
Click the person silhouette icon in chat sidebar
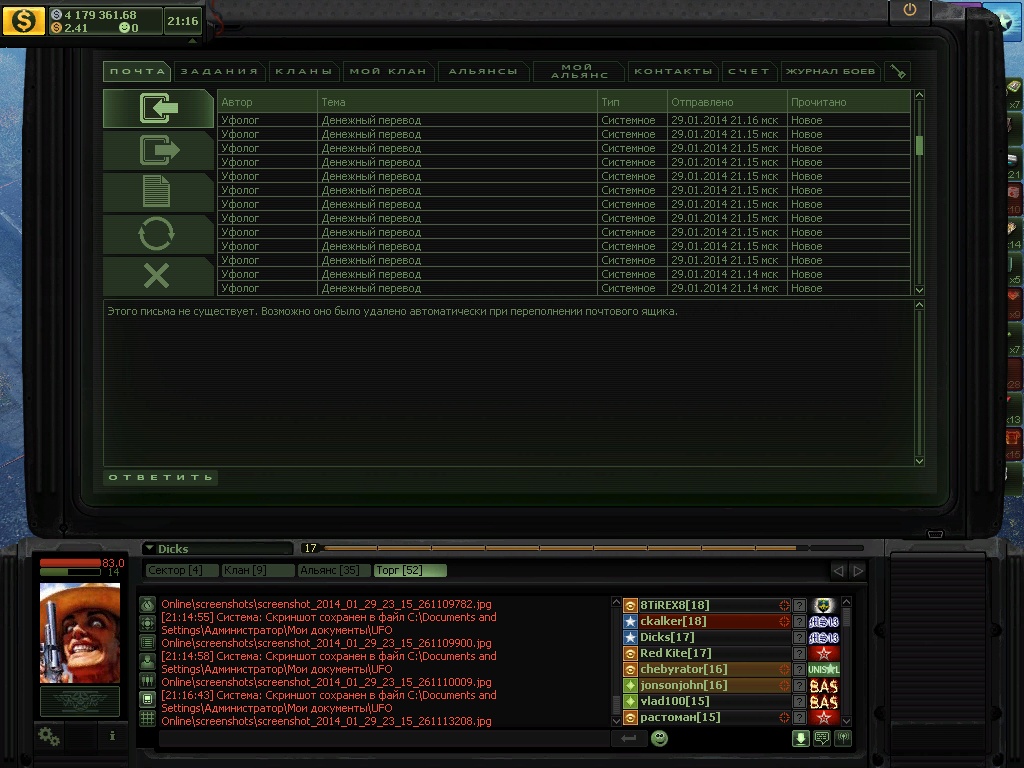tap(148, 662)
